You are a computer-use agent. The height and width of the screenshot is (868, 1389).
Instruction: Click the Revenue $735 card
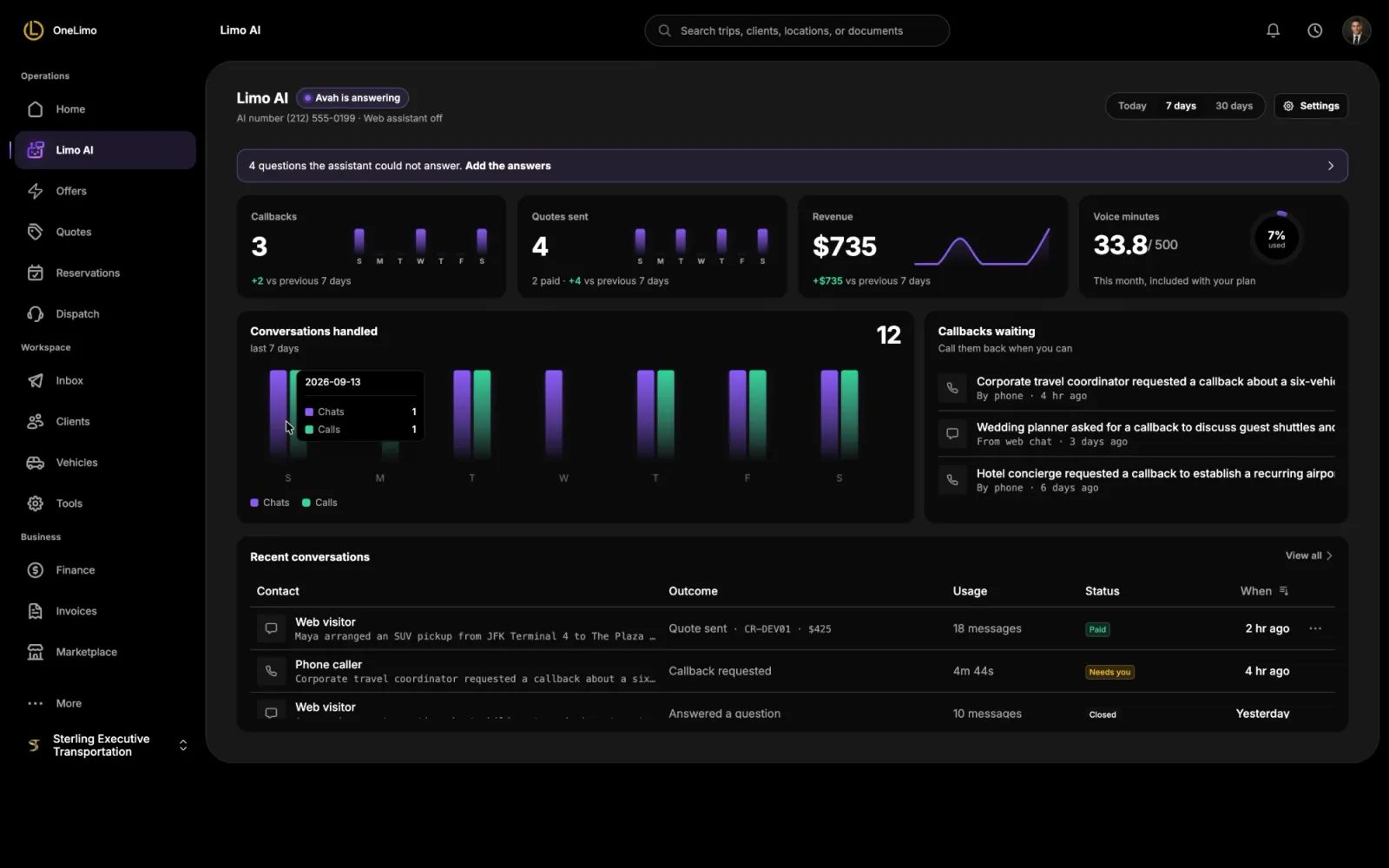(932, 247)
